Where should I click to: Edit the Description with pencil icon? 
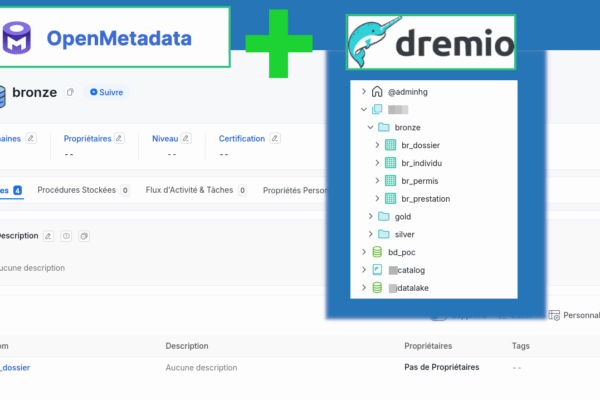click(48, 236)
